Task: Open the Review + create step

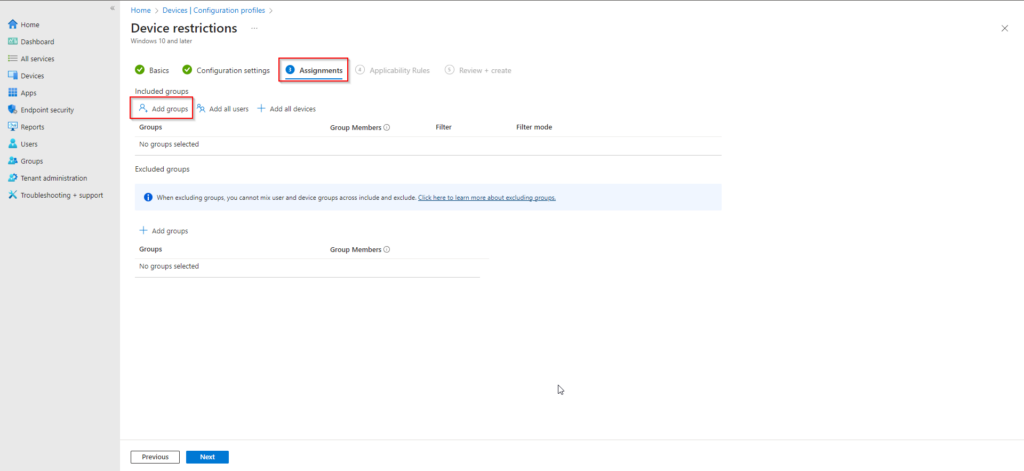Action: click(478, 71)
